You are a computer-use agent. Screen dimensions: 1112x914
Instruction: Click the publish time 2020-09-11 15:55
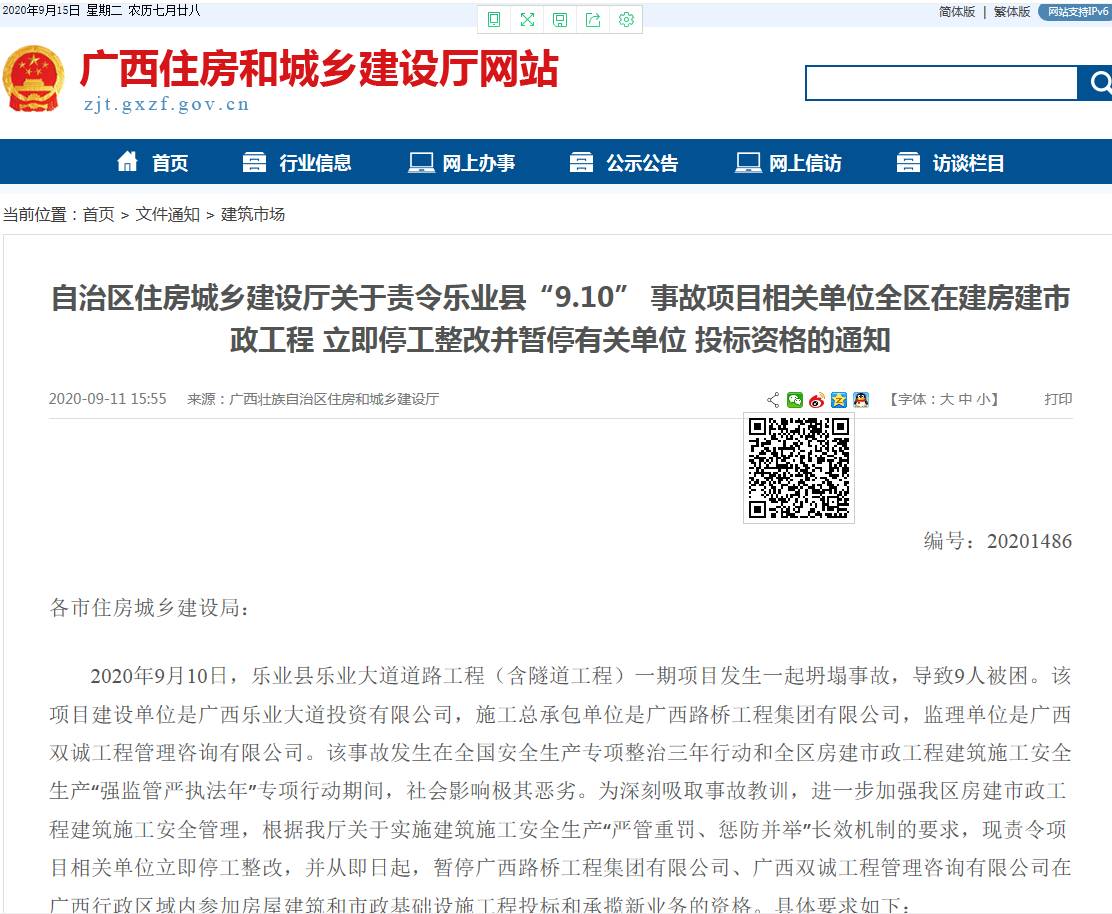tap(108, 399)
